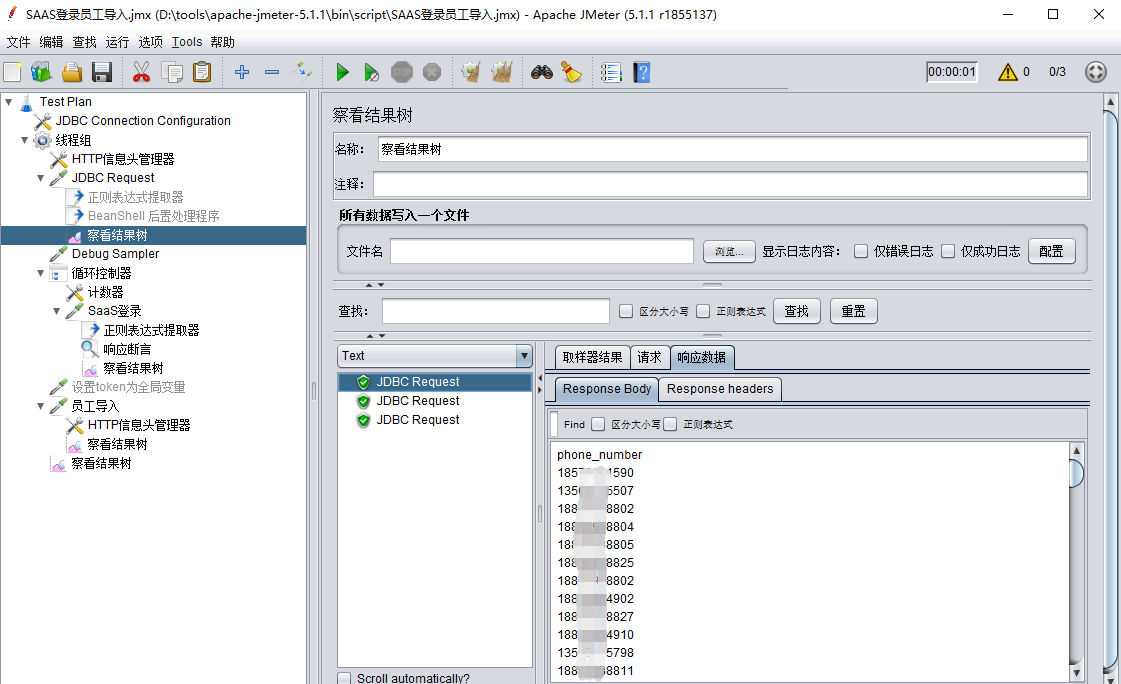Collapse the 线程组 tree node
Screen dimensions: 1121x684
(25, 140)
